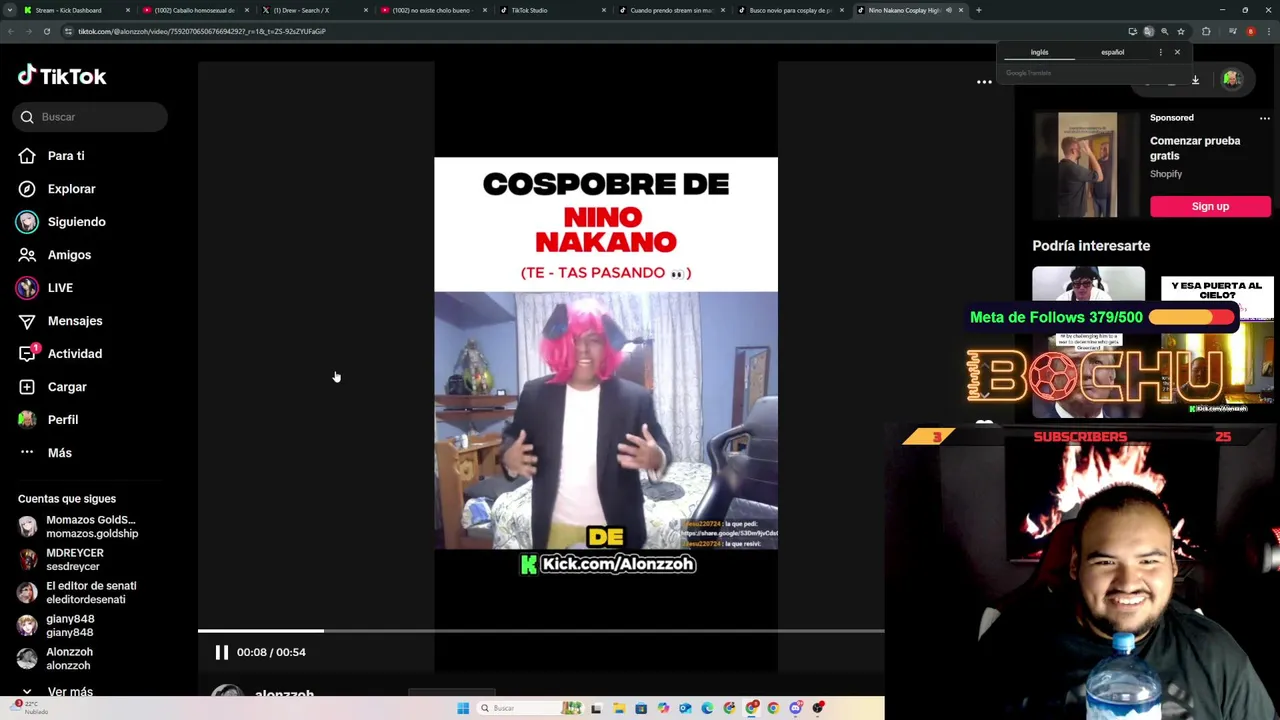Click the magnifier icon in Buscar field
This screenshot has width=1280, height=720.
click(27, 117)
